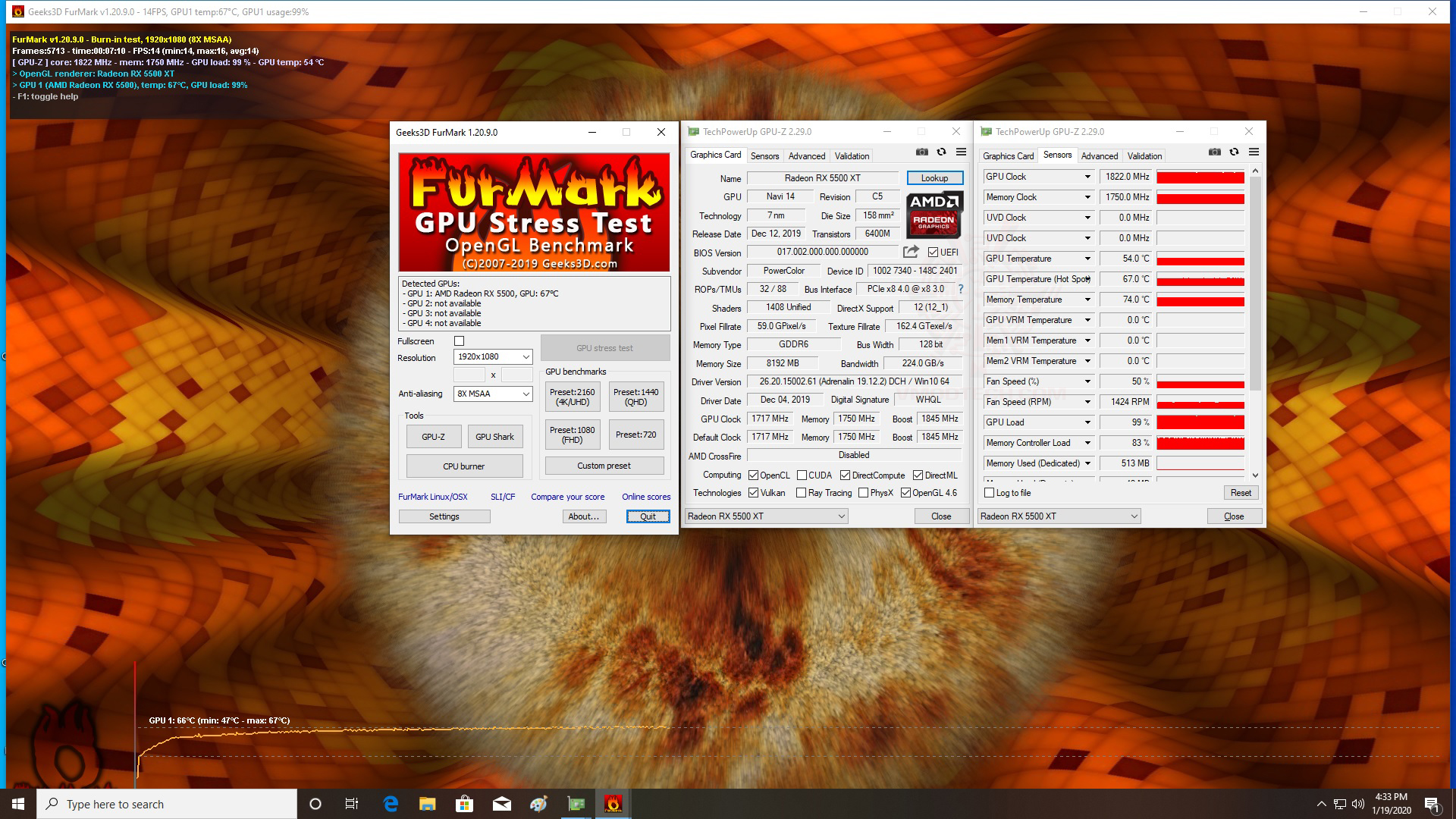Switch to the Advanced tab in Graphics Card window
Viewport: 1456px width, 819px height.
(x=806, y=156)
